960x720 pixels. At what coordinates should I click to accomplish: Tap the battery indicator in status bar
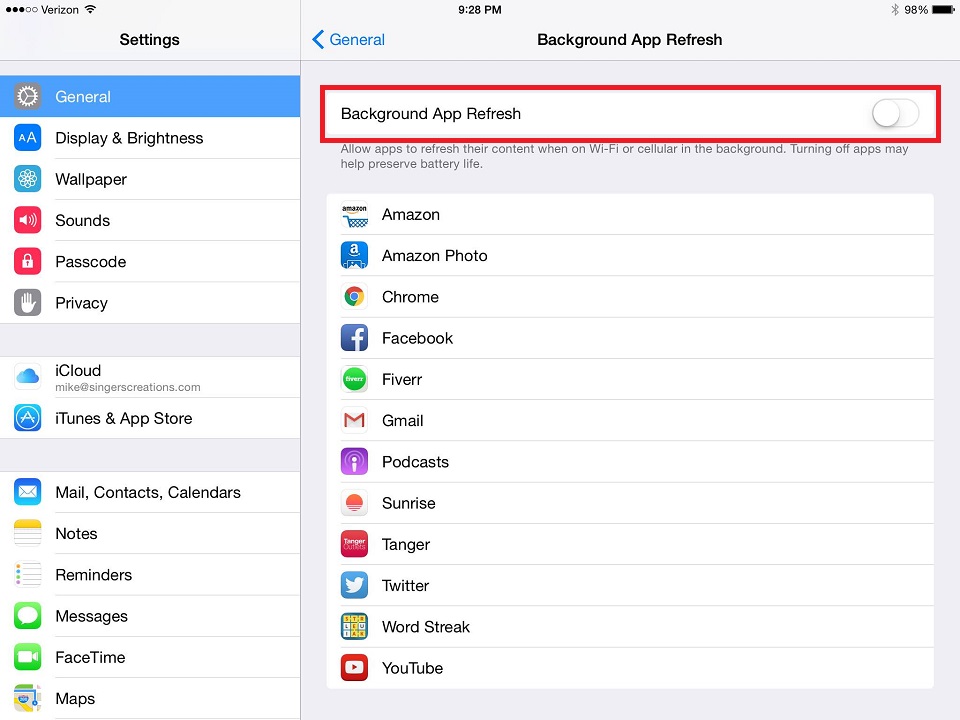click(943, 10)
